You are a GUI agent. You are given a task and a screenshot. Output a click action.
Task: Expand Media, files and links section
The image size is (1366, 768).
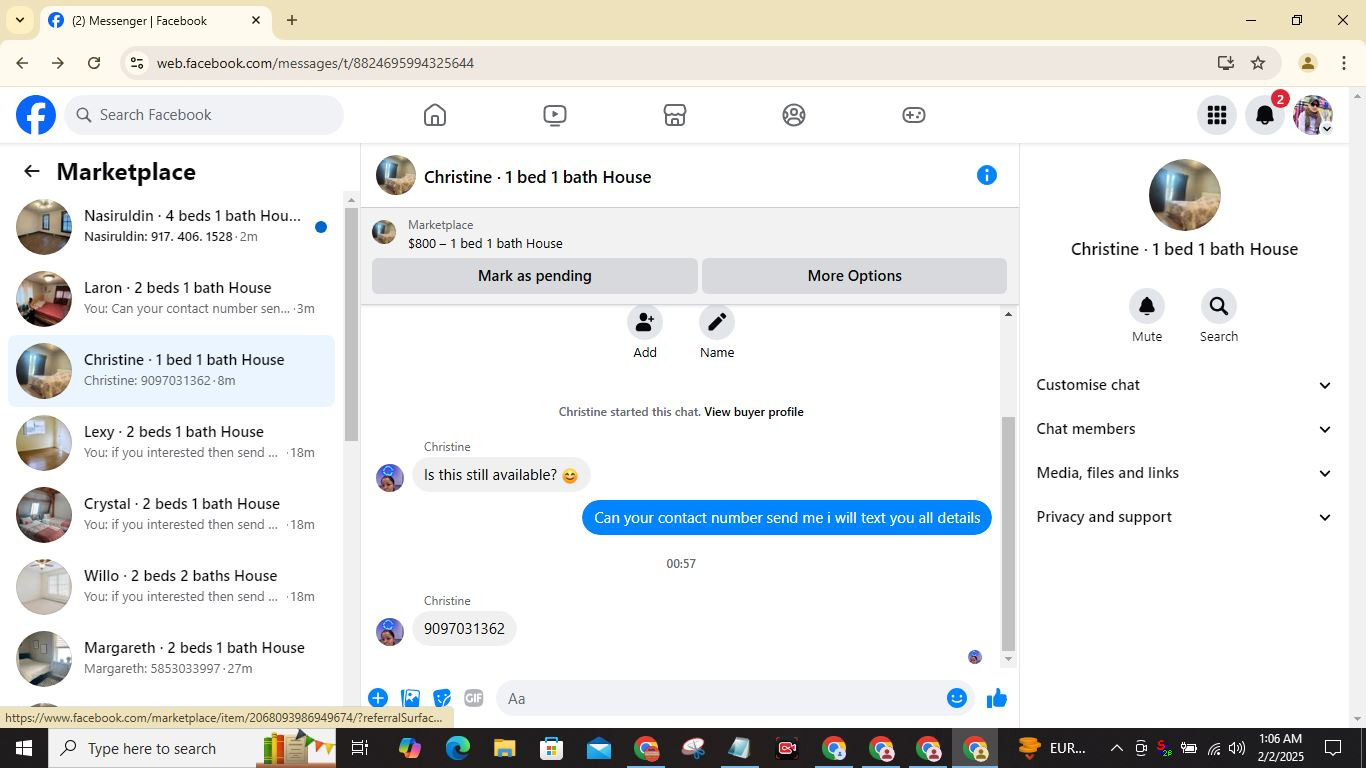[1185, 473]
